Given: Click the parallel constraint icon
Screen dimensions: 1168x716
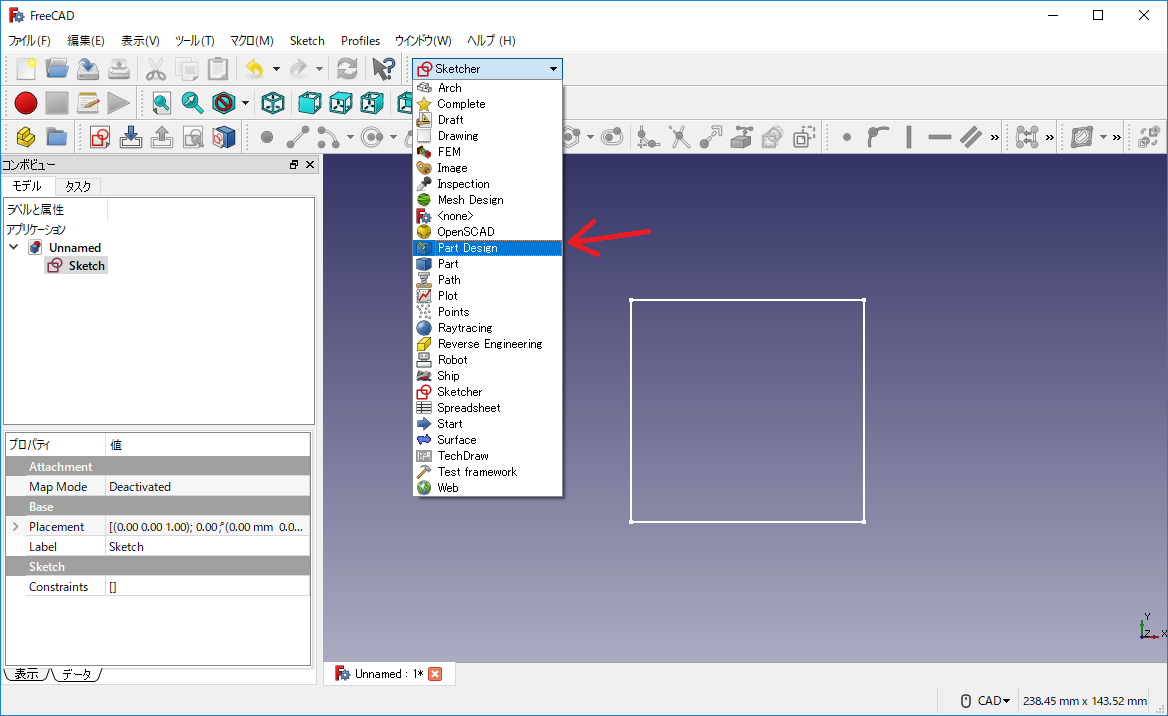Looking at the screenshot, I should (x=971, y=137).
